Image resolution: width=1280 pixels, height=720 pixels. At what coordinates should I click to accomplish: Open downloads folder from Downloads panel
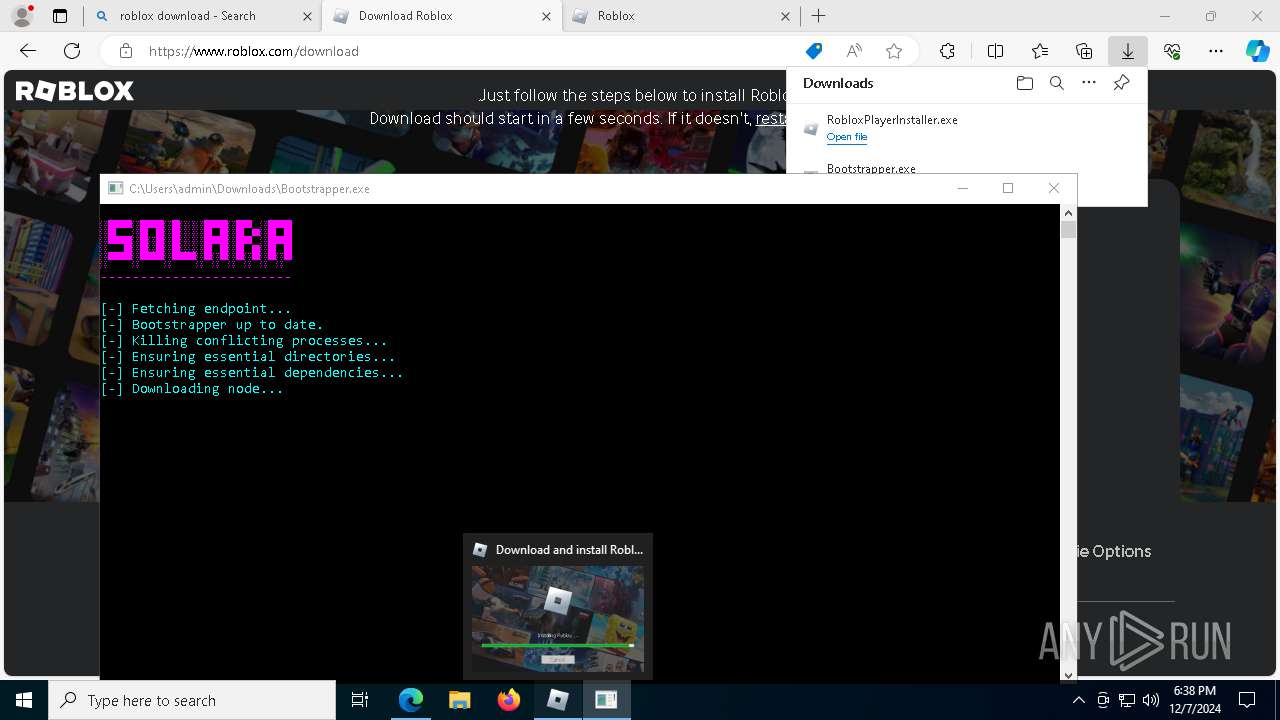point(1024,83)
